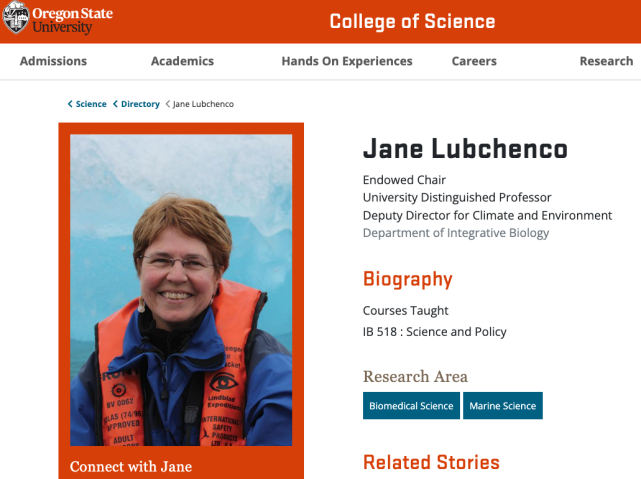
Task: Click the IB 518 Science and Policy course
Action: pos(435,332)
